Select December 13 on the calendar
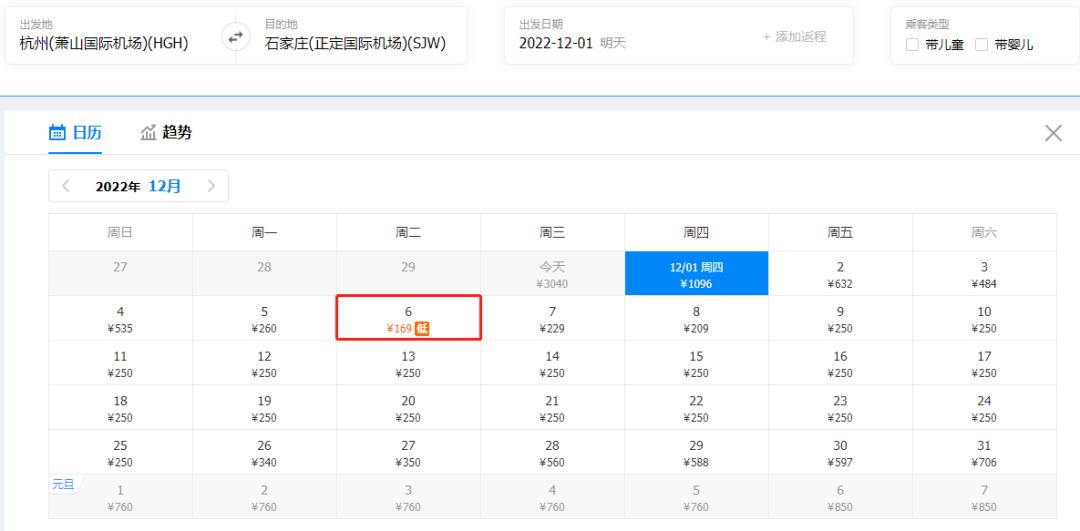Screen dimensions: 1080x531 pos(408,362)
